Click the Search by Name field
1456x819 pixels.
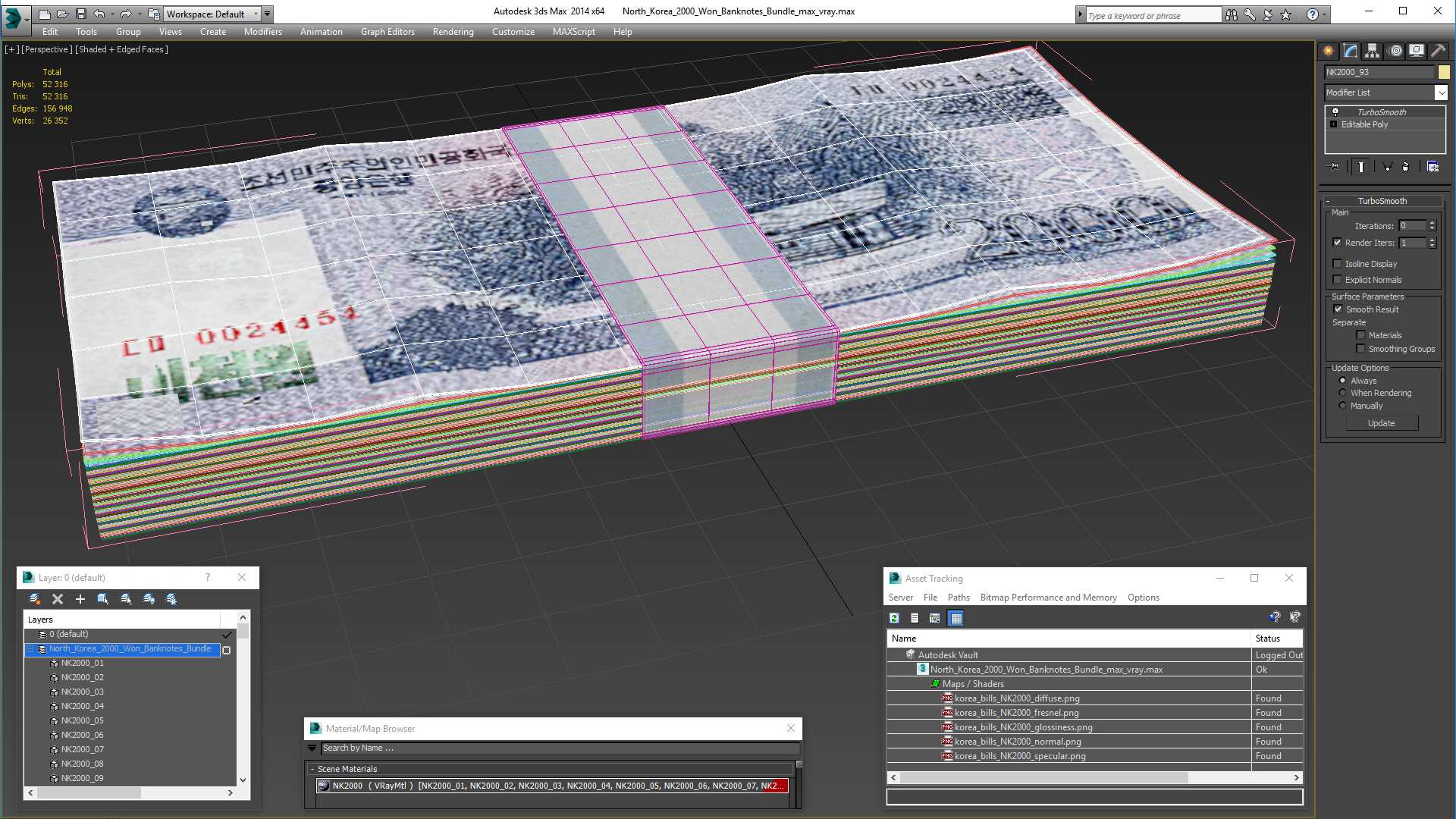tap(560, 748)
